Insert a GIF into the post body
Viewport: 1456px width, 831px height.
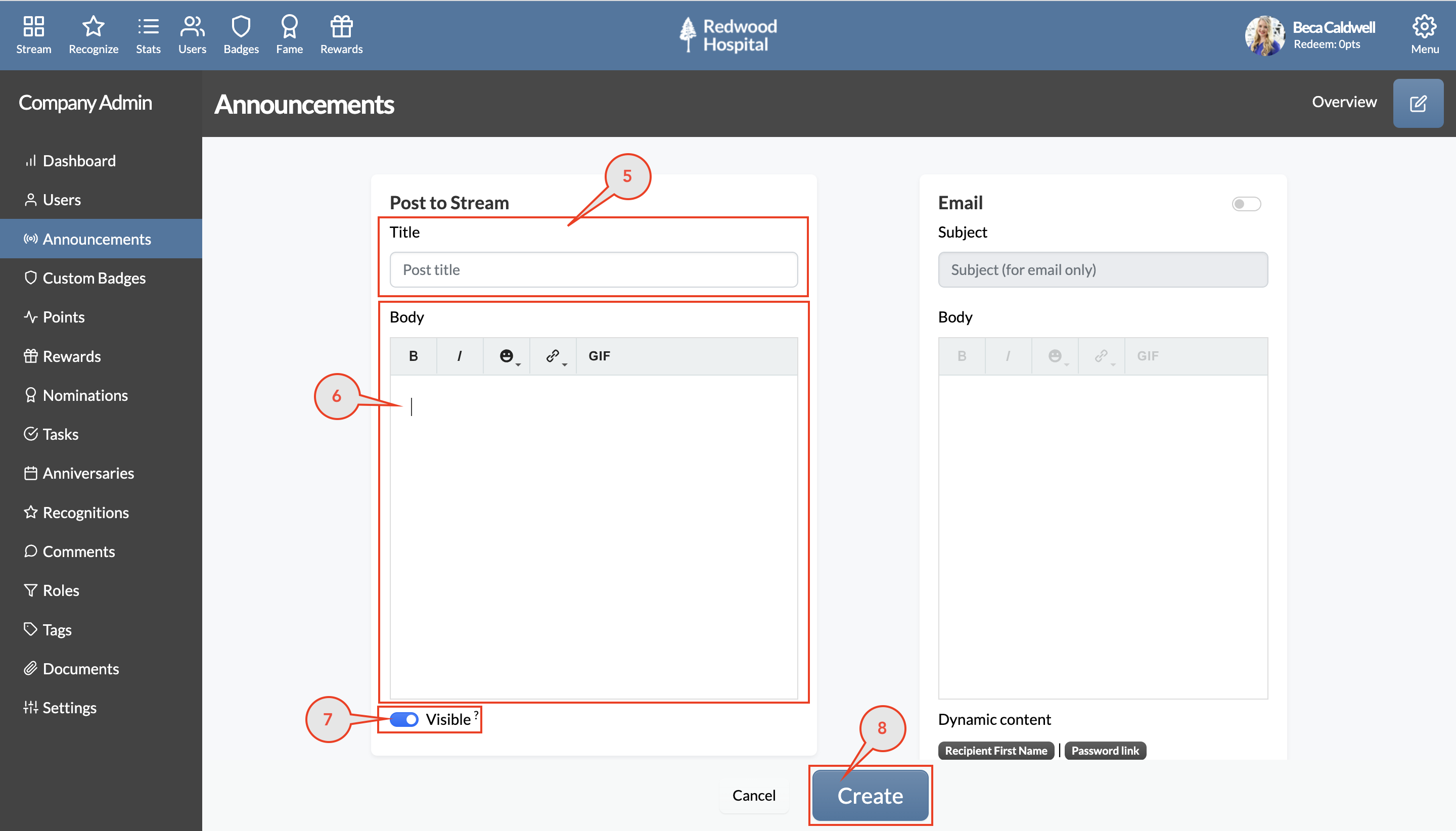[599, 355]
